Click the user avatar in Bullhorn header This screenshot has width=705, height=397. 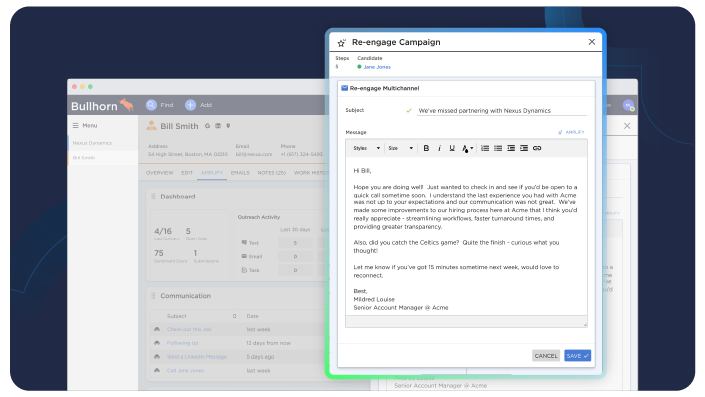pos(628,105)
